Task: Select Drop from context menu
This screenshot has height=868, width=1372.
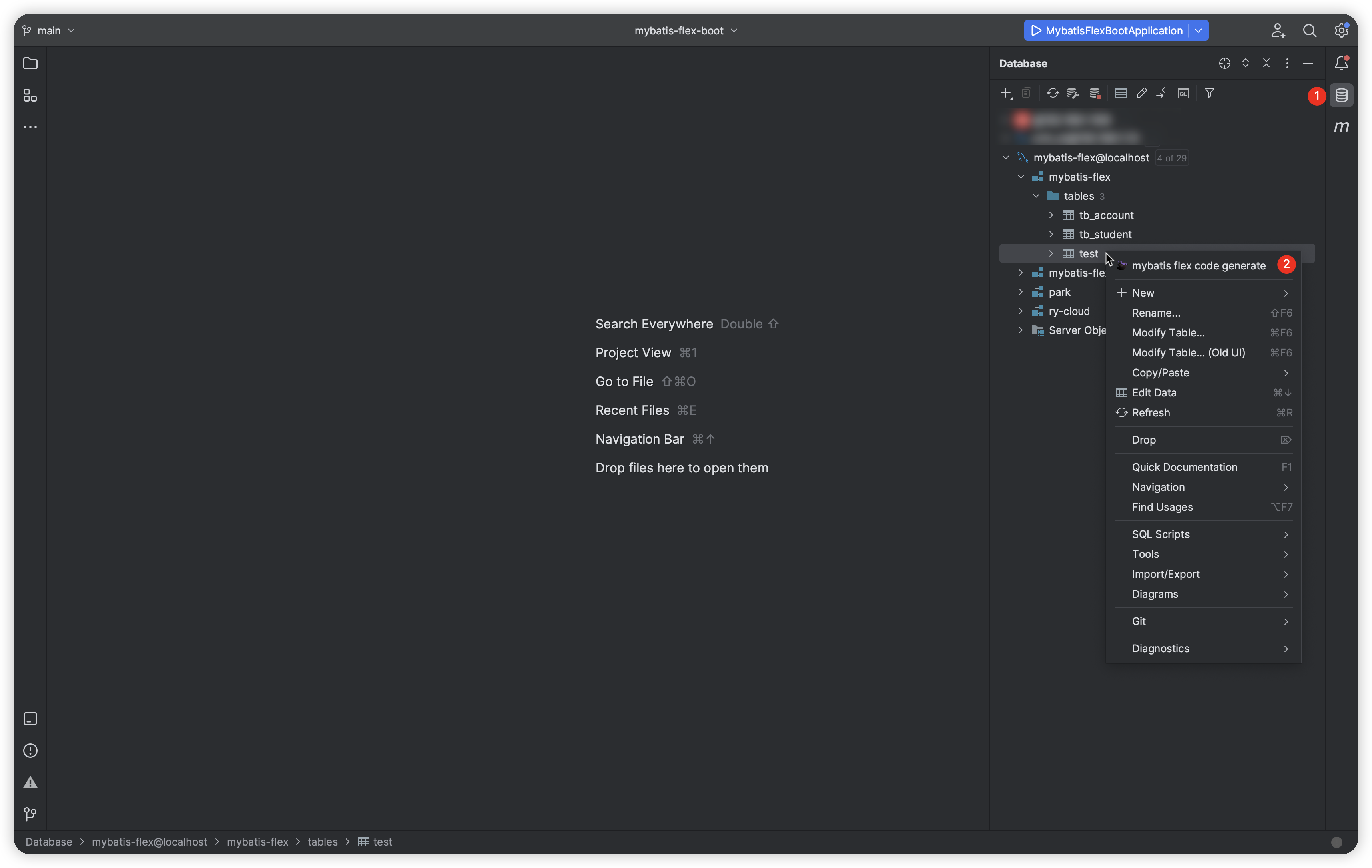Action: click(1203, 440)
